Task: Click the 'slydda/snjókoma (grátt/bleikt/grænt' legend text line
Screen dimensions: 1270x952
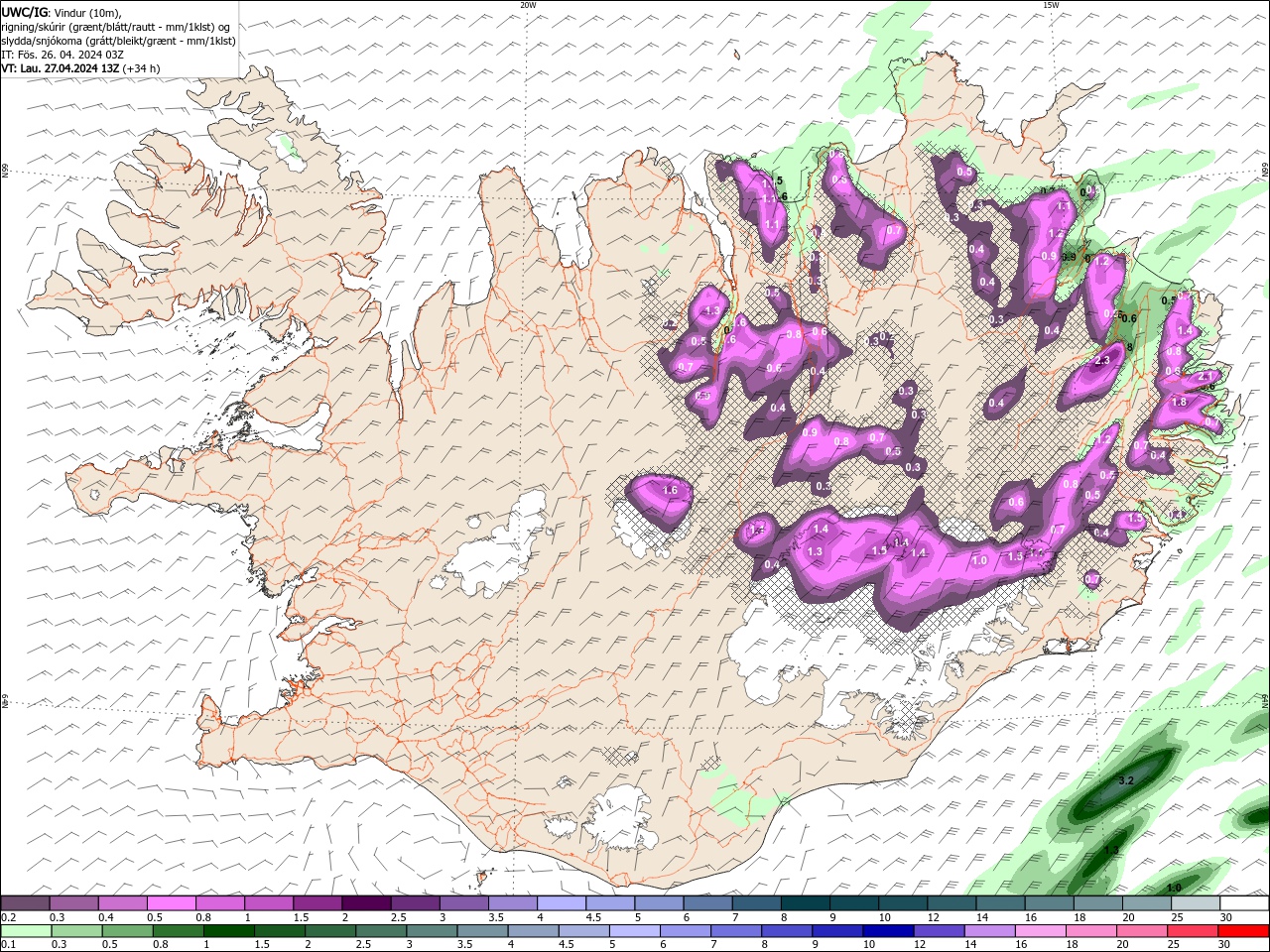Action: click(x=116, y=41)
